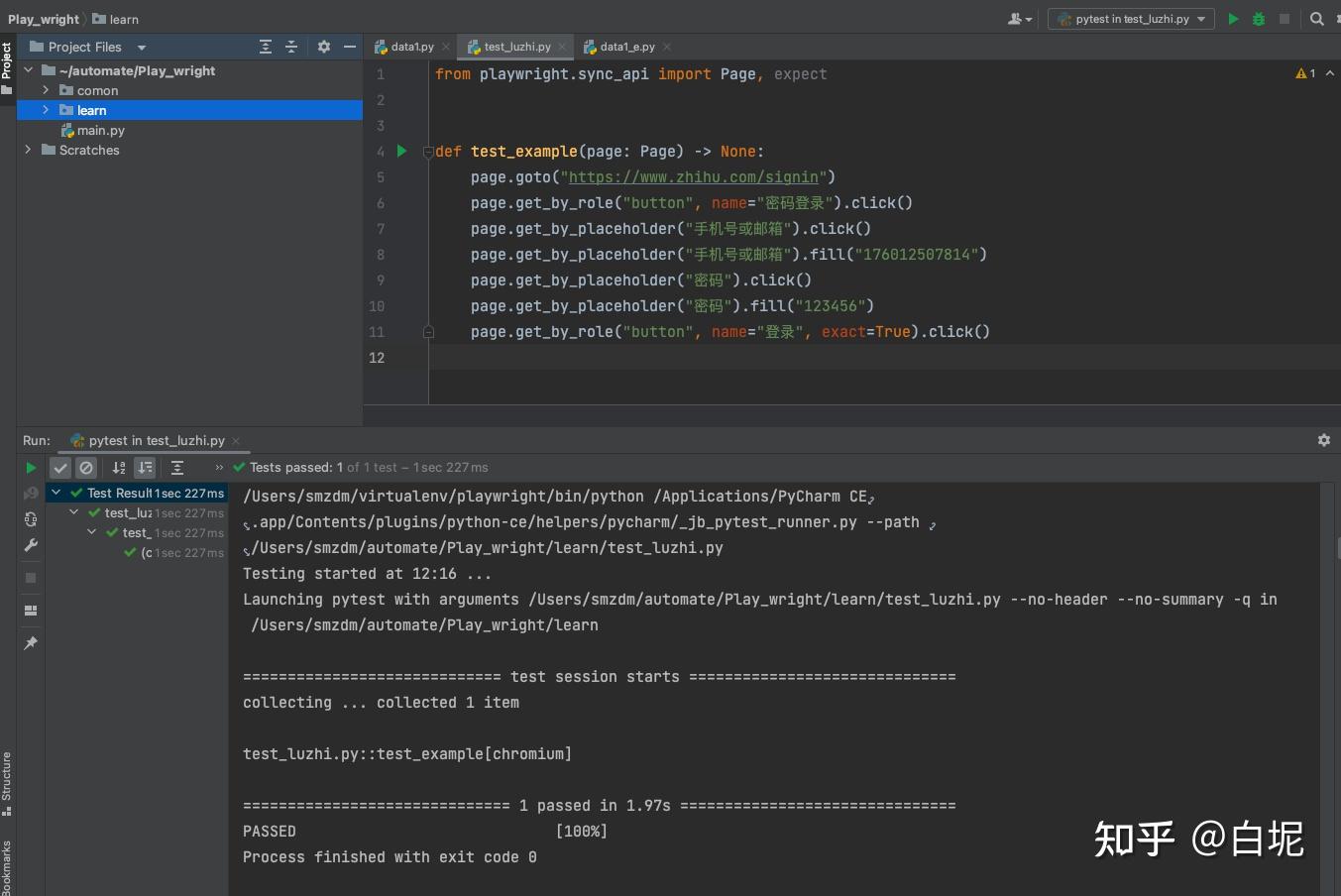Expand all test results

(177, 468)
